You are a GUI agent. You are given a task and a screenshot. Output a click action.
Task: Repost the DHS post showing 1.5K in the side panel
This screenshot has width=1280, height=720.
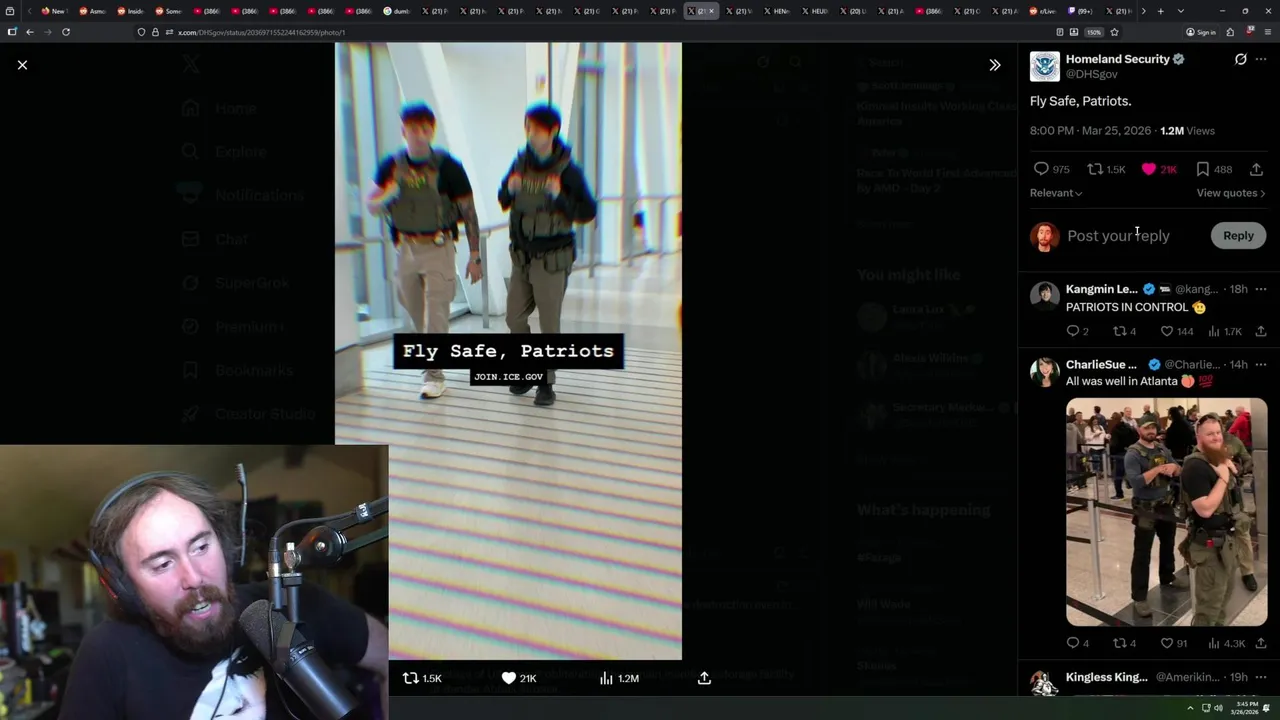click(x=1107, y=169)
